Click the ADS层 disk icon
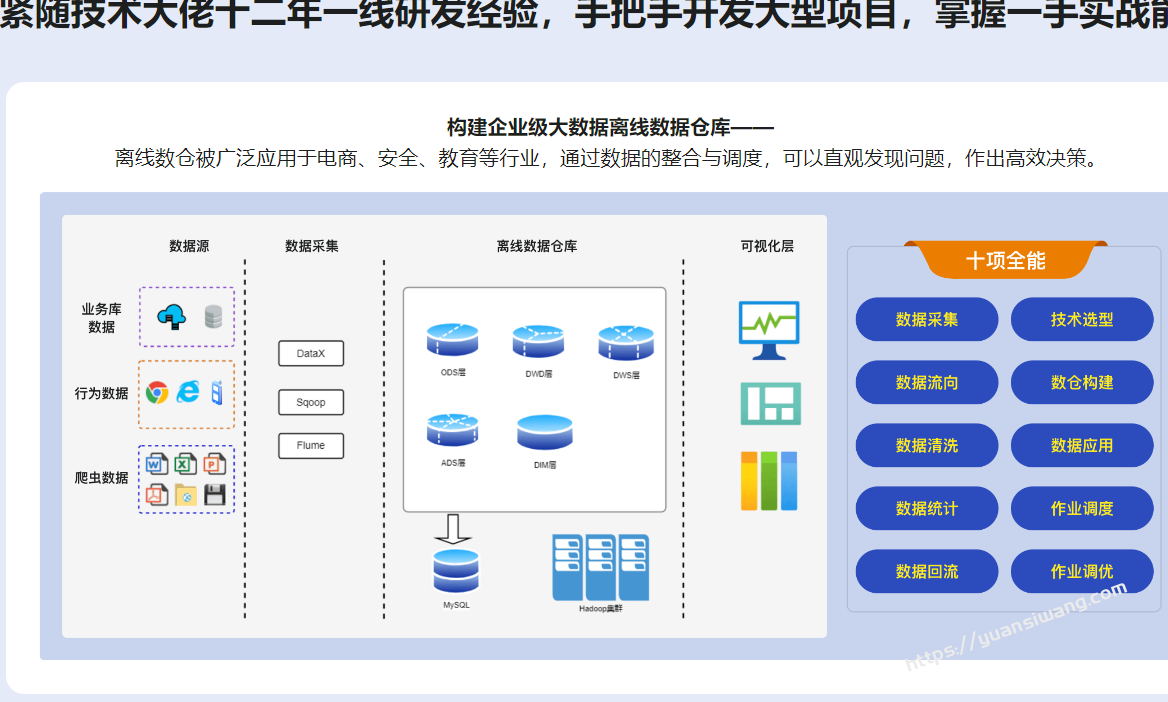Image resolution: width=1168 pixels, height=702 pixels. [452, 430]
